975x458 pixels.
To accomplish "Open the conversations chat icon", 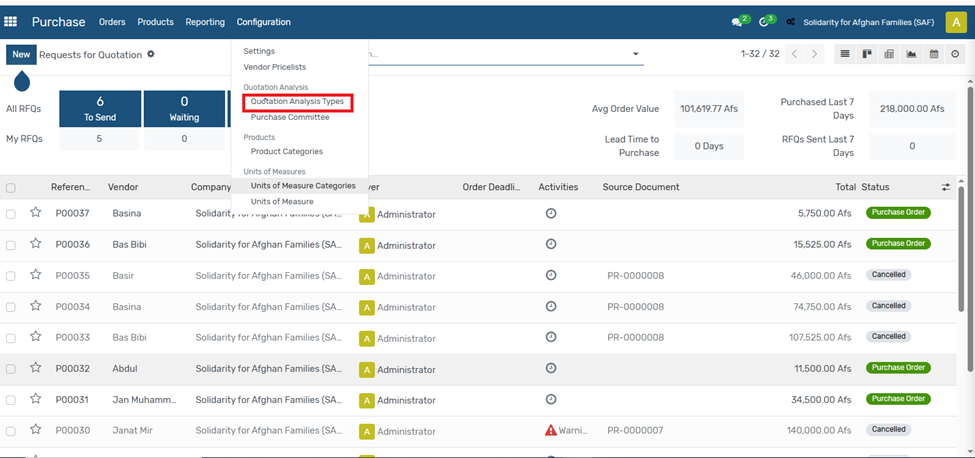I will coord(737,22).
